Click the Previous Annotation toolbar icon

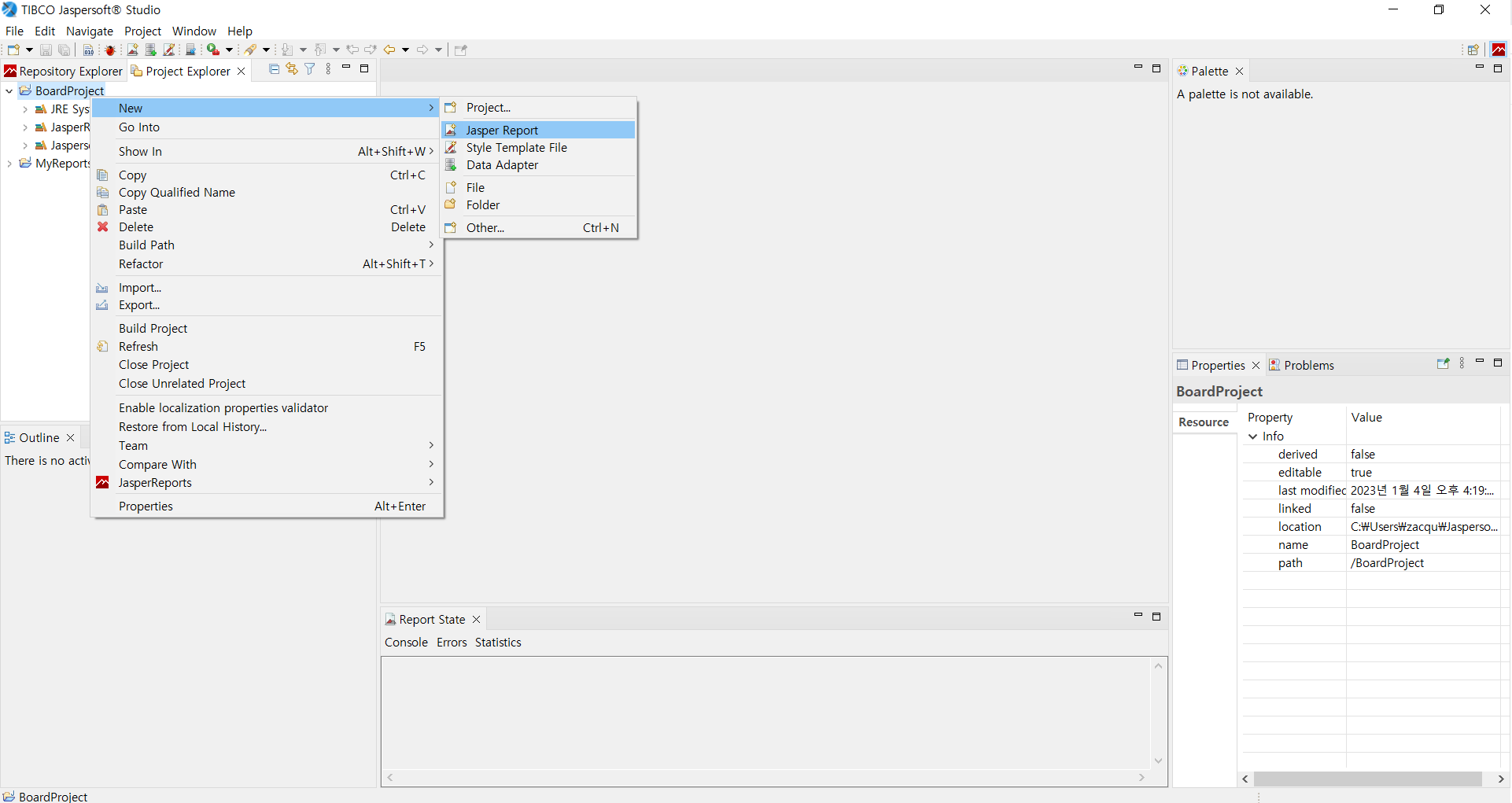[320, 50]
